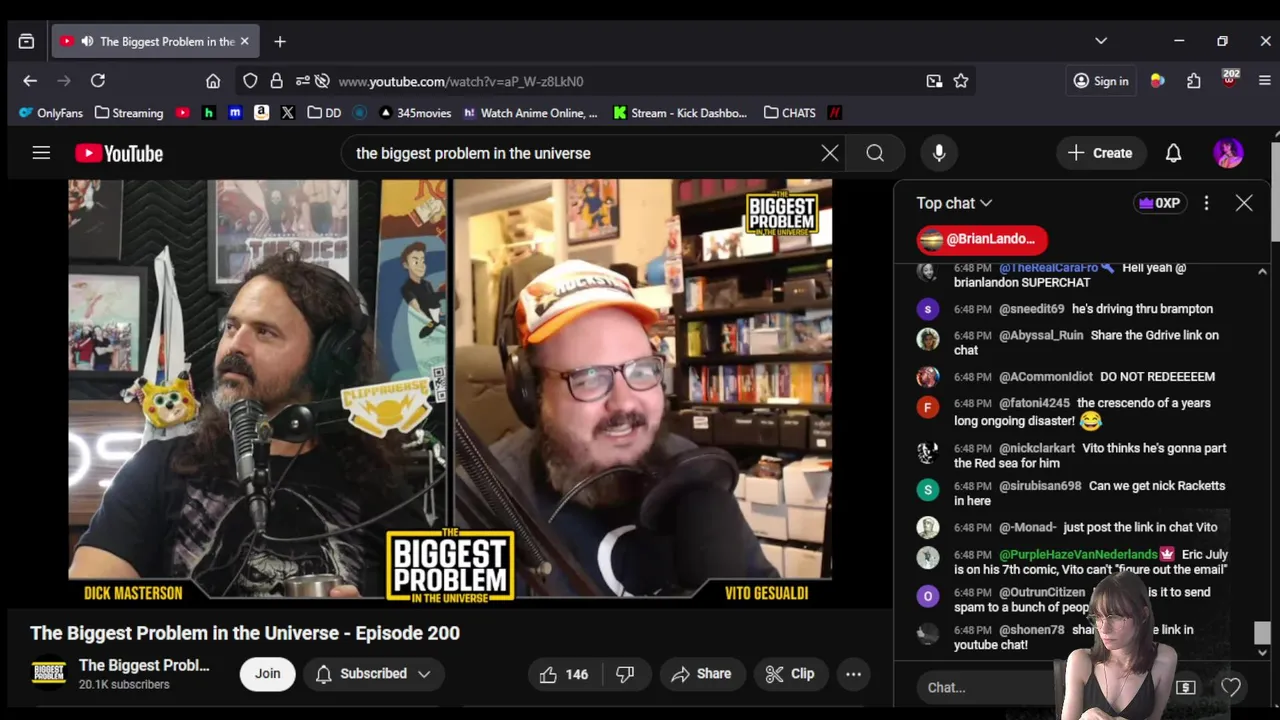Open the list all tabs chevron

tap(1101, 41)
